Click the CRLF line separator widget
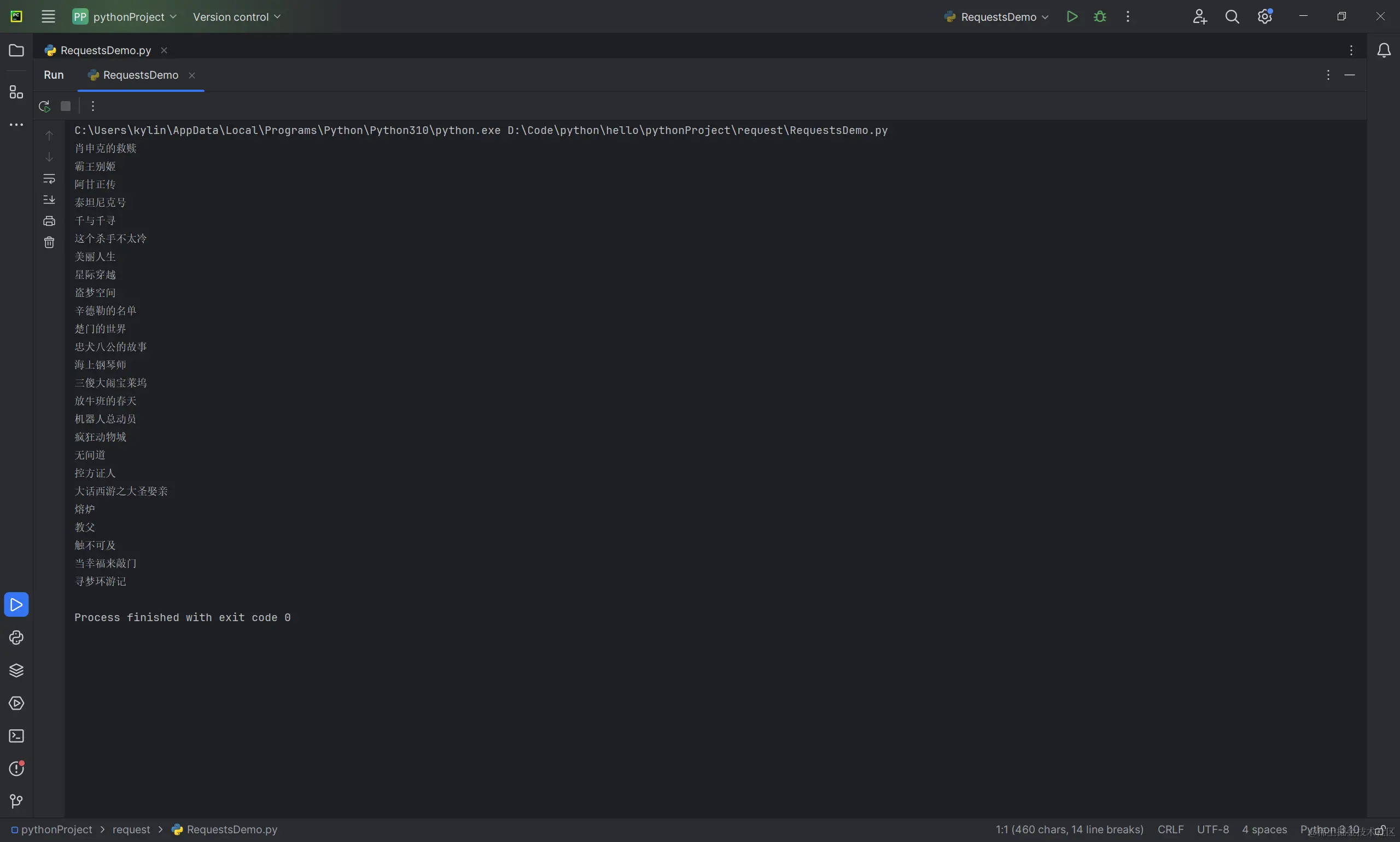Viewport: 1400px width, 842px height. 1170,829
